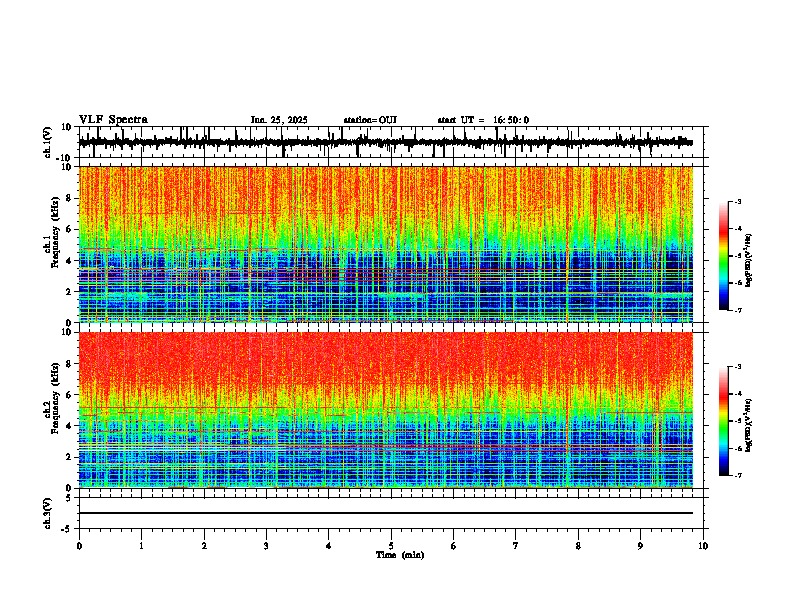This screenshot has width=792, height=612.
Task: Click the ch.2 "Frequency (kHz)" axis label
Action: [x=56, y=398]
